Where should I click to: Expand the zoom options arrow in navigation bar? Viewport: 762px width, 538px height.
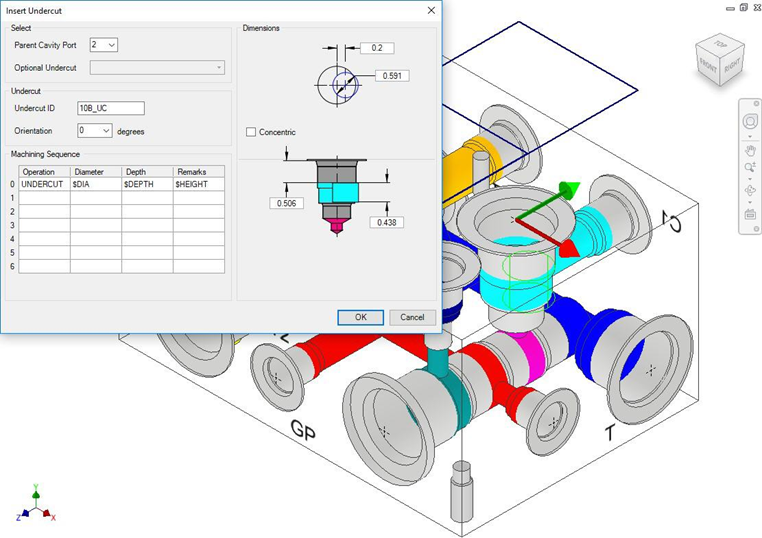coord(749,178)
